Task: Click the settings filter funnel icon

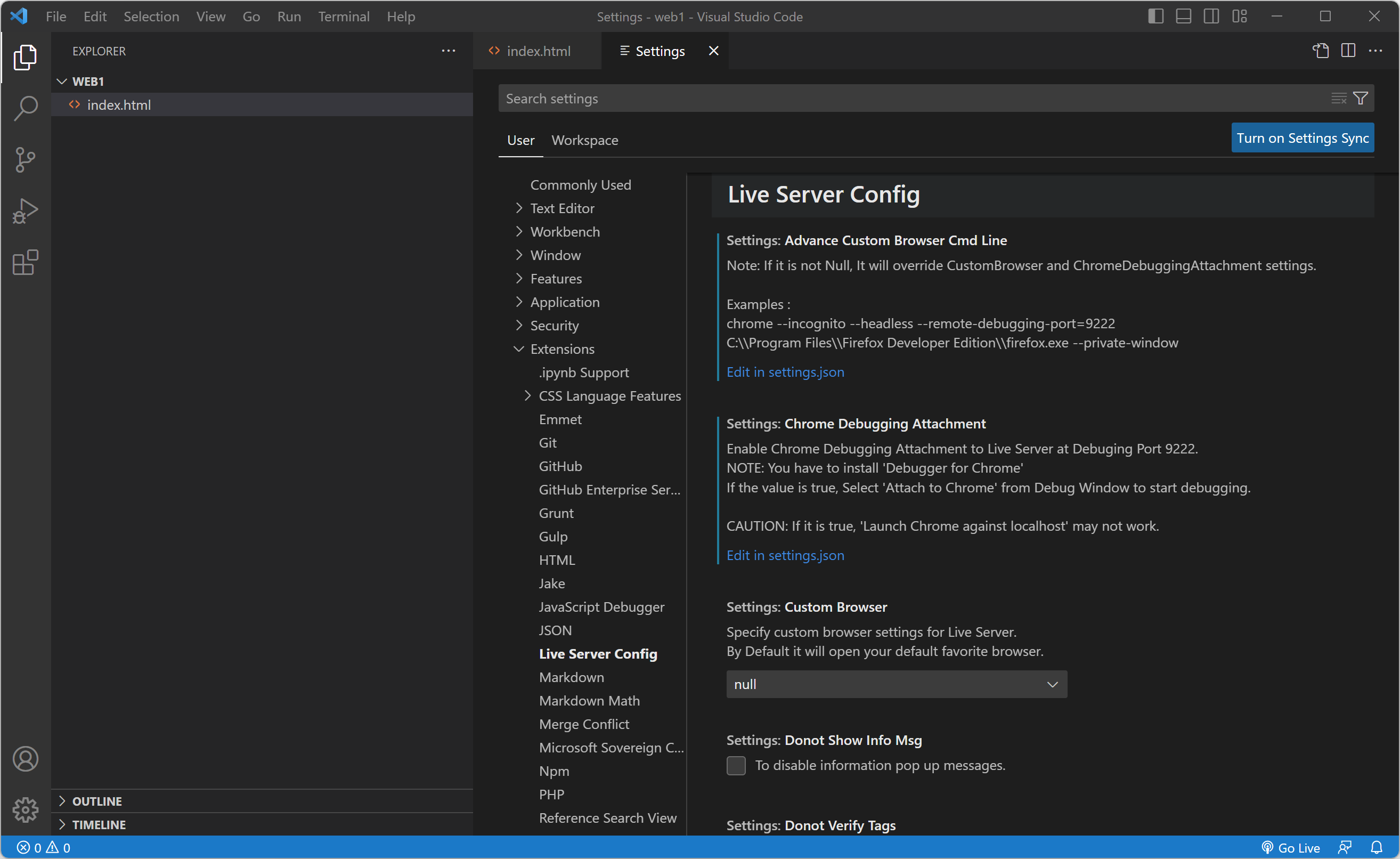Action: pos(1360,99)
